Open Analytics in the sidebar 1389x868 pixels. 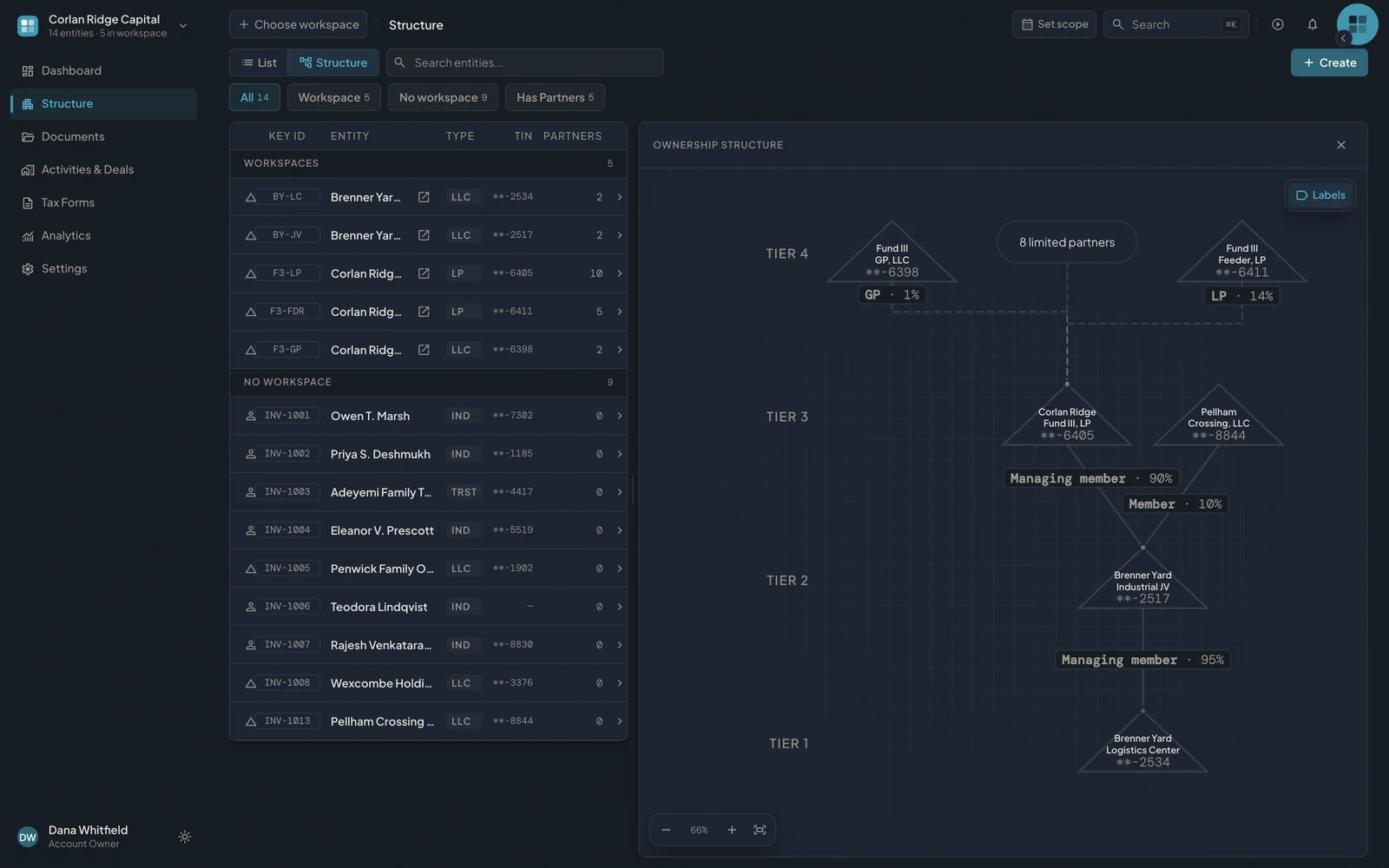pos(103,235)
